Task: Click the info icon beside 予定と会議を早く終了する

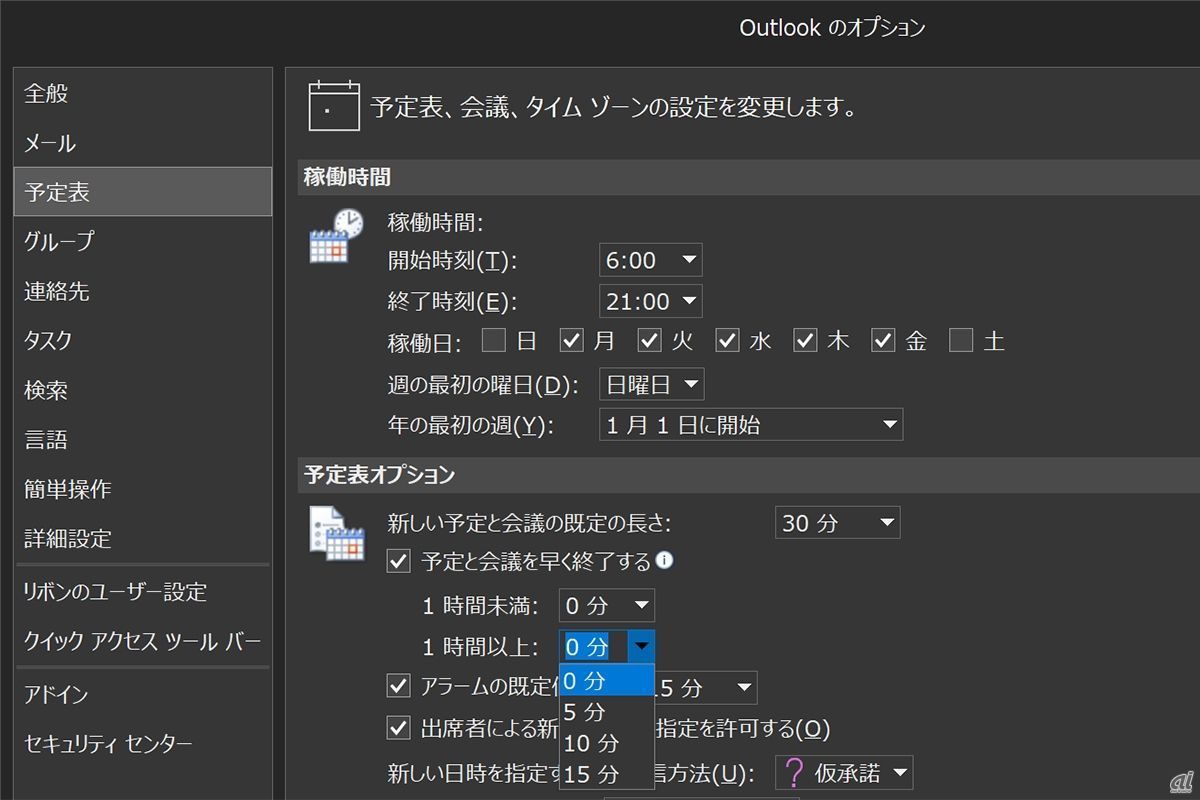Action: 664,561
